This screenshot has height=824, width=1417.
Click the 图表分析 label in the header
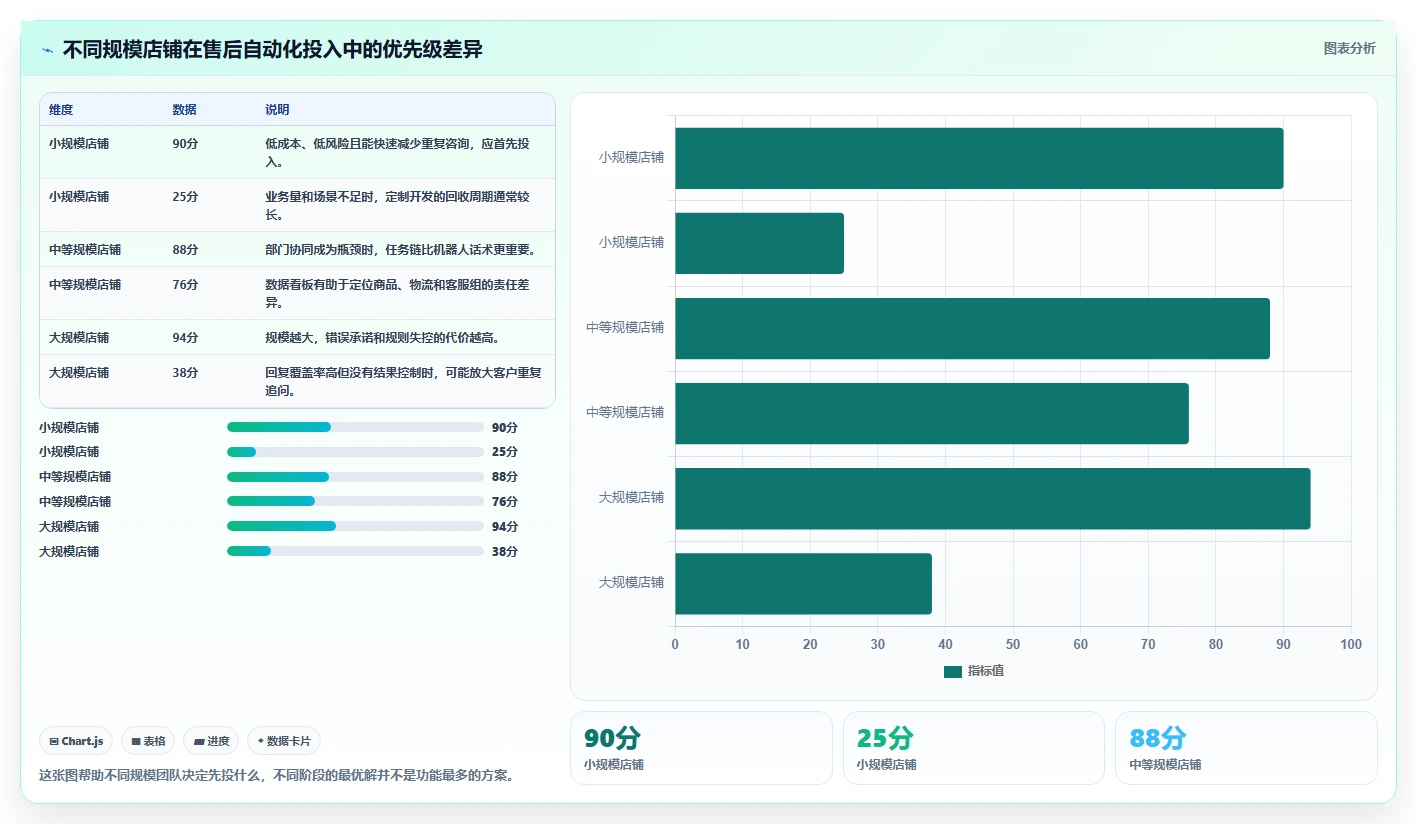coord(1349,48)
